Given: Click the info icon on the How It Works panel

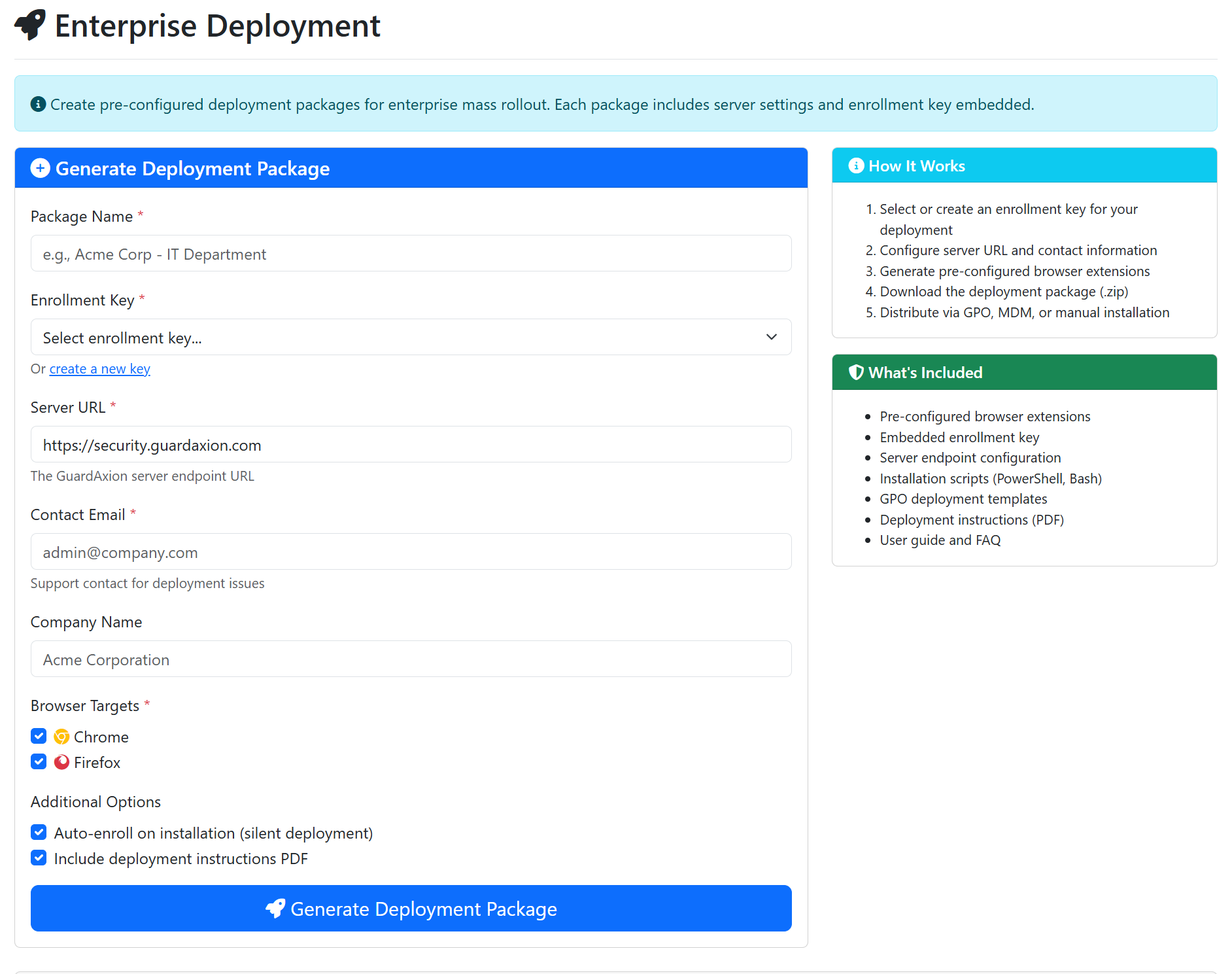Looking at the screenshot, I should pyautogui.click(x=857, y=165).
